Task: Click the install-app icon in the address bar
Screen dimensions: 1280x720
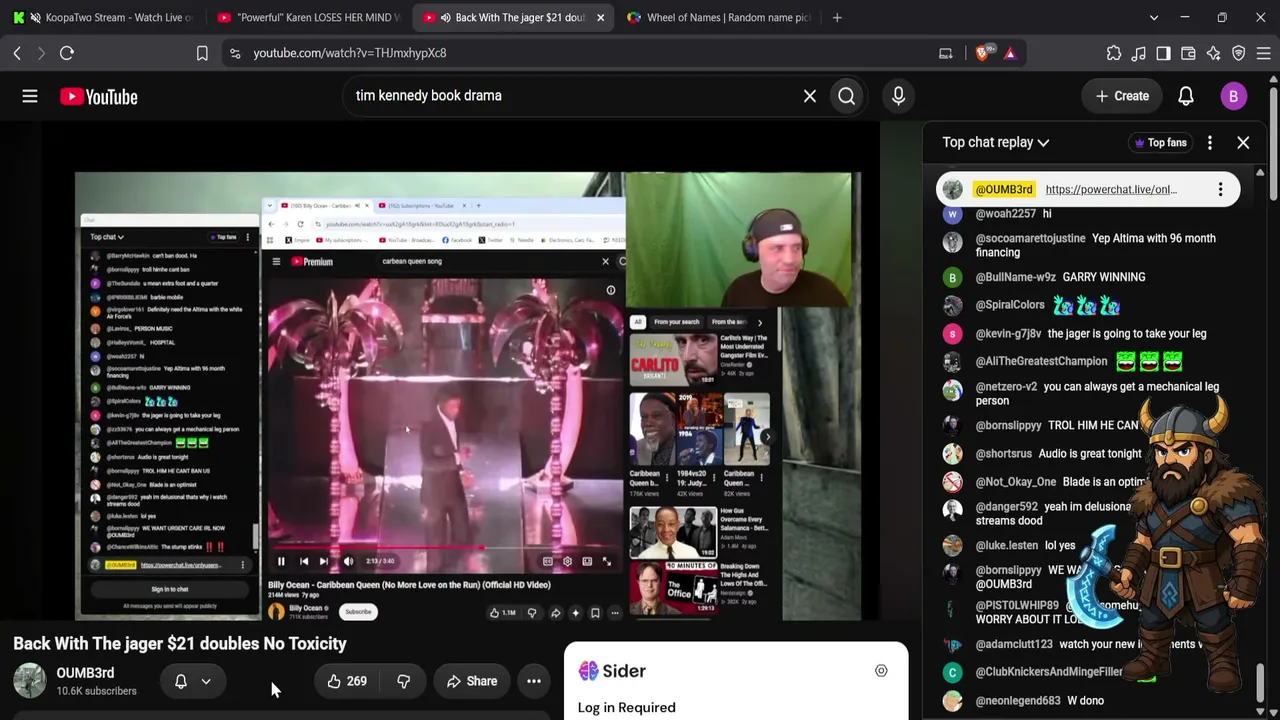Action: tap(946, 53)
